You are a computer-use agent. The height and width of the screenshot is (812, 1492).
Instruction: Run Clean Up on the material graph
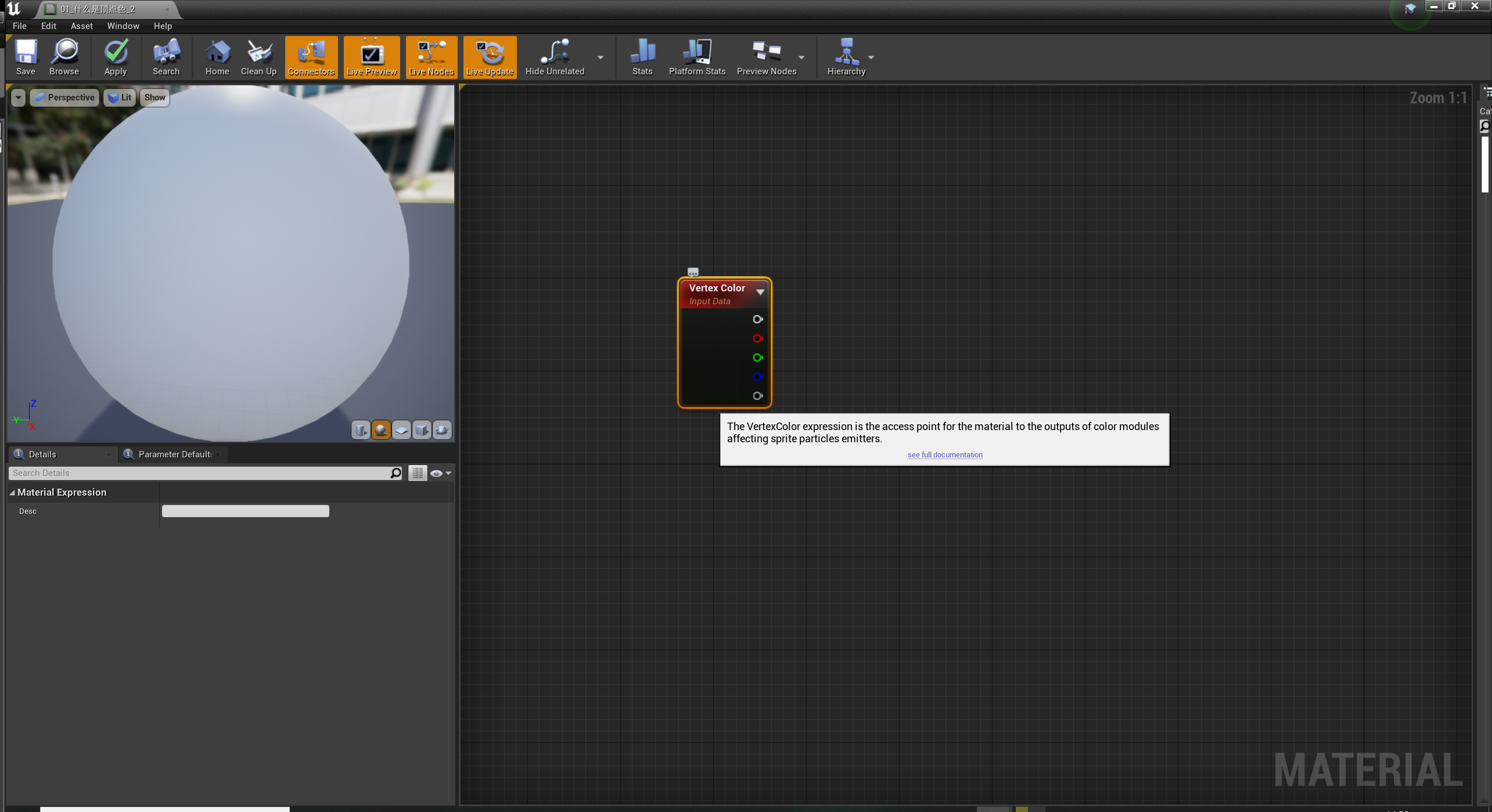coord(258,57)
